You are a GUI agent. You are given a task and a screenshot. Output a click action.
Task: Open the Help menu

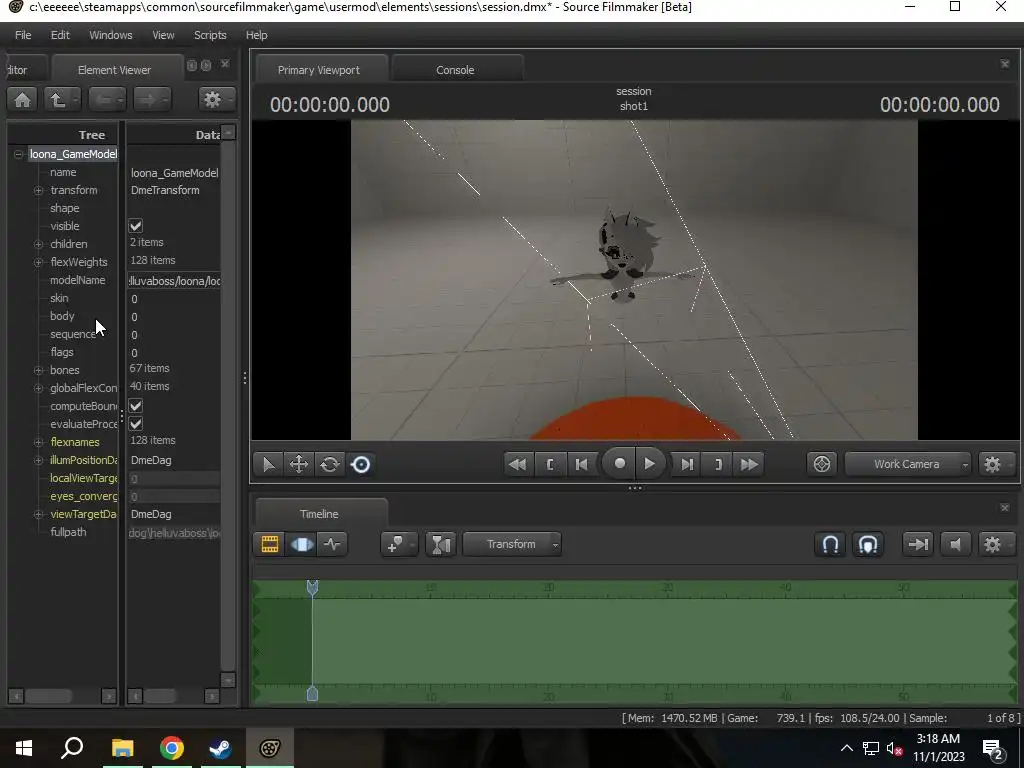click(257, 35)
